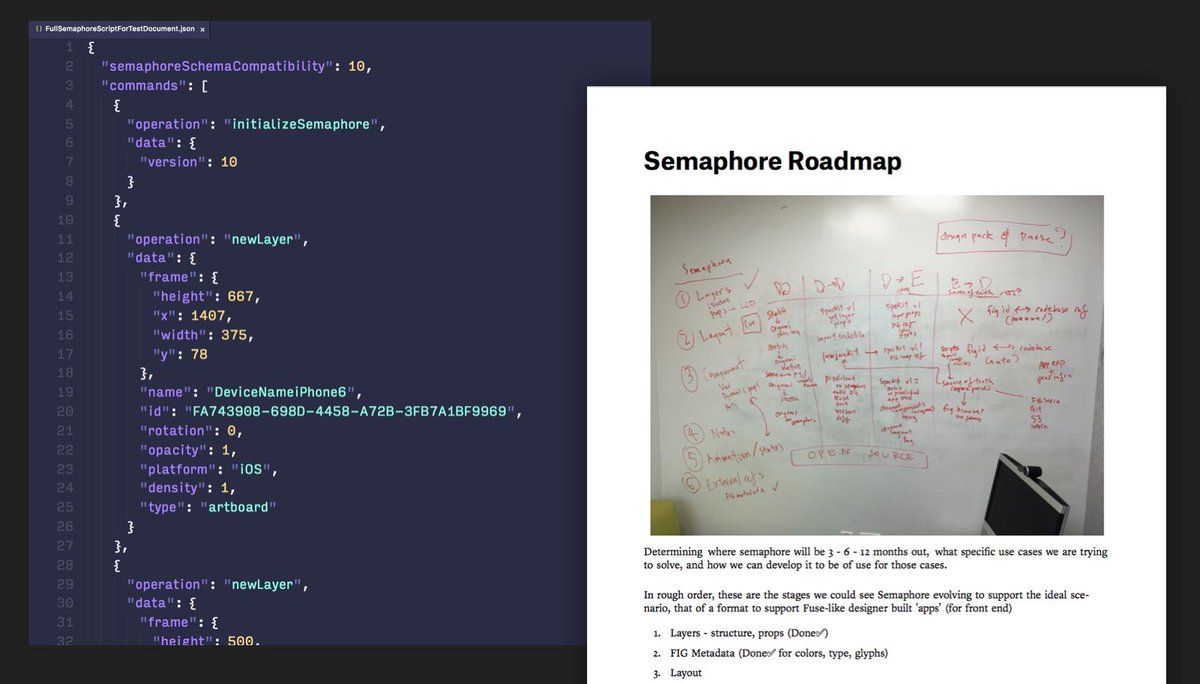1200x684 pixels.
Task: Click the "opacity": 1 line
Action: pyautogui.click(x=186, y=450)
